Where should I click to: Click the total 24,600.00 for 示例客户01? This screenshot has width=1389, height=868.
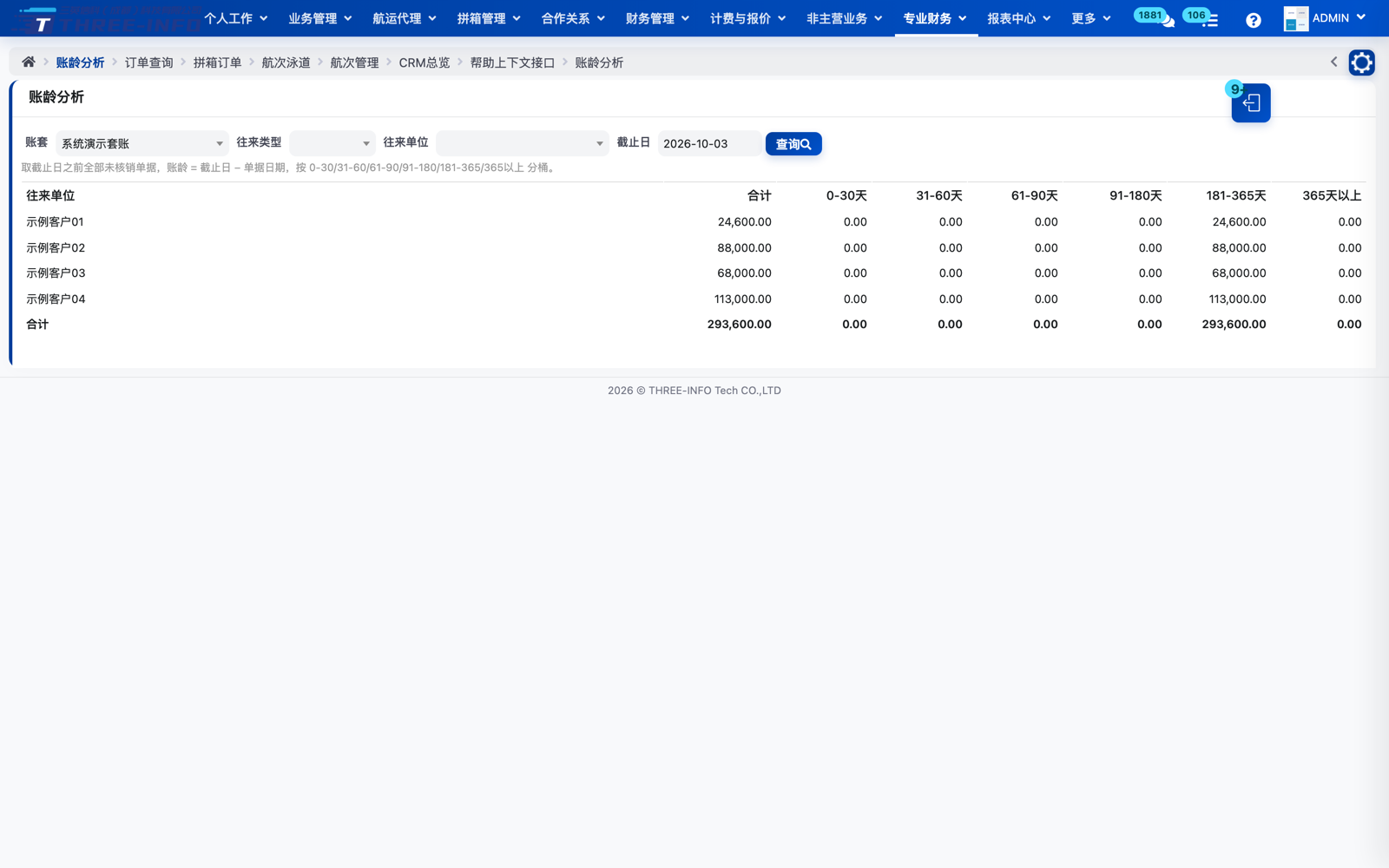(x=744, y=221)
